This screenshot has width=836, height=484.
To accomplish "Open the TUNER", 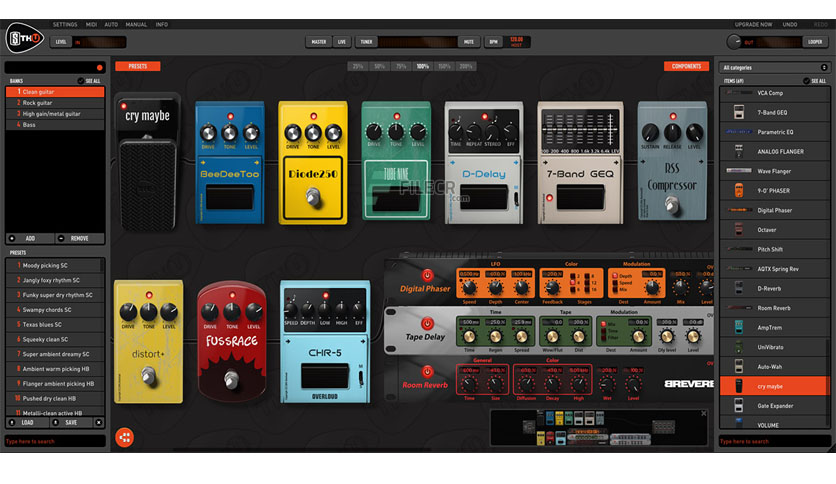I will click(x=366, y=42).
